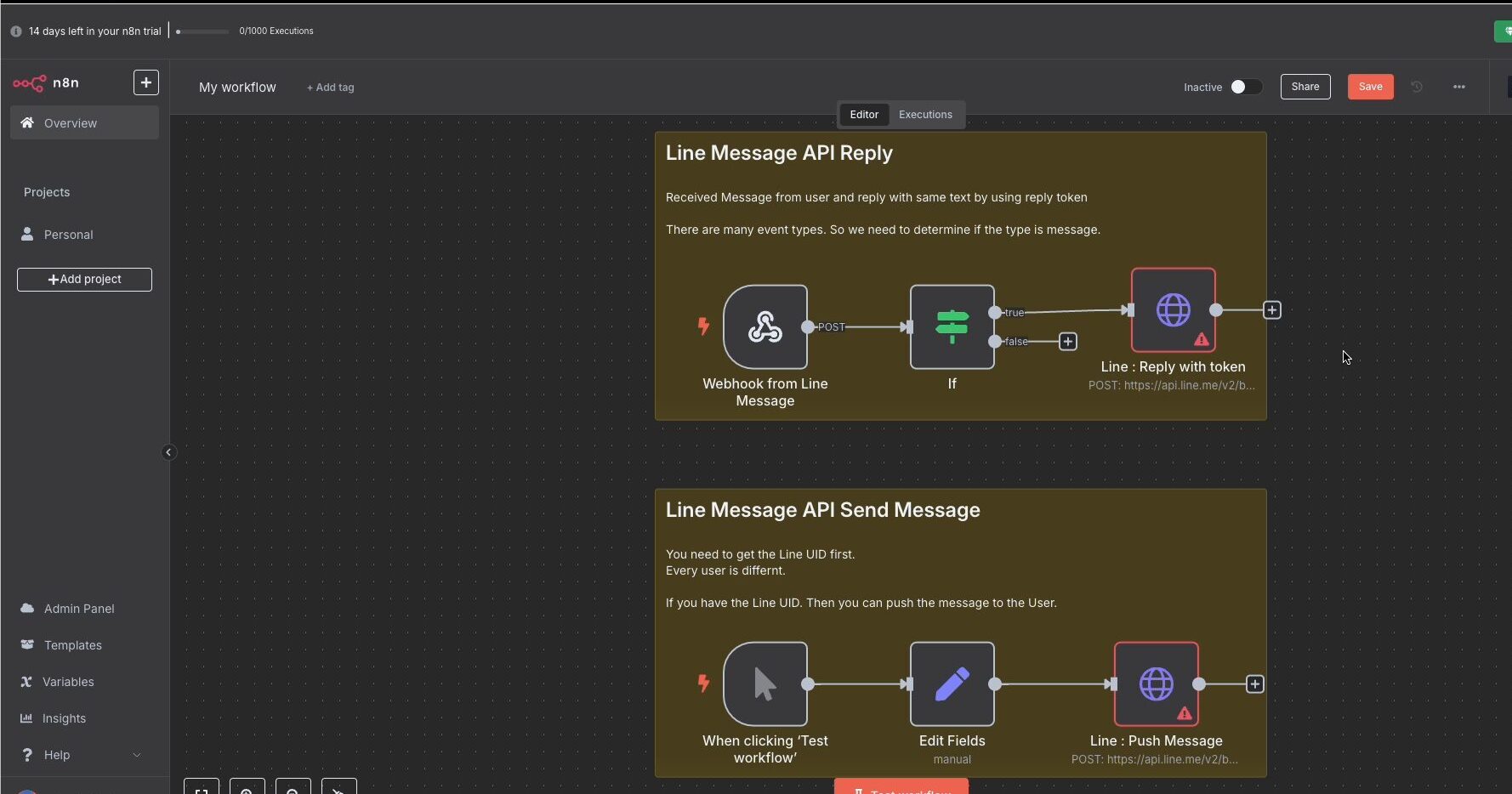Open the Personal project user icon
The image size is (1512, 794).
pyautogui.click(x=27, y=234)
